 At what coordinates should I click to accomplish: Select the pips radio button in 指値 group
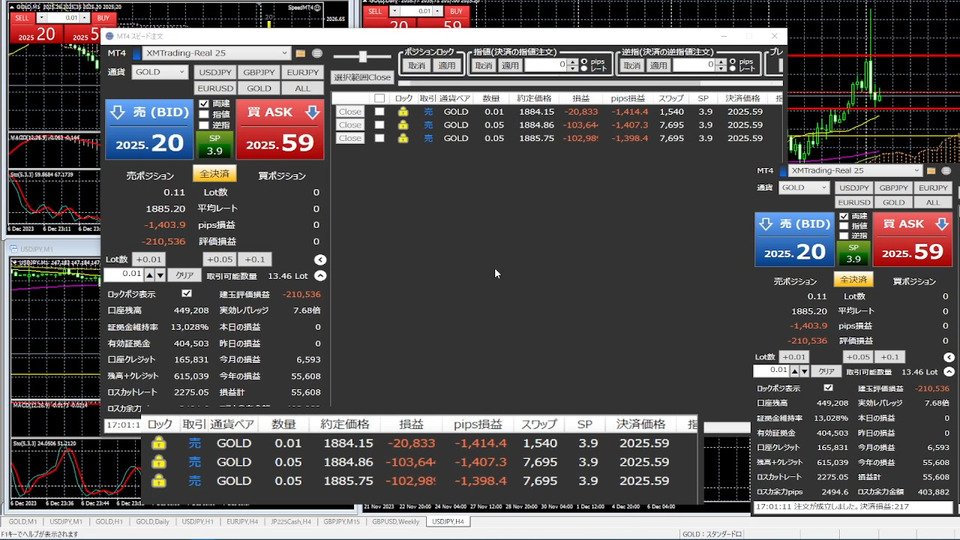[583, 61]
